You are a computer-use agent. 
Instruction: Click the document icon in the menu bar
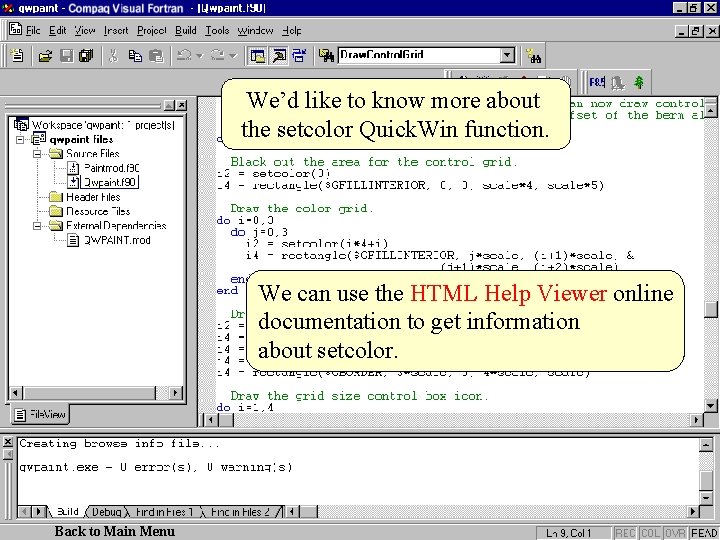[16, 29]
